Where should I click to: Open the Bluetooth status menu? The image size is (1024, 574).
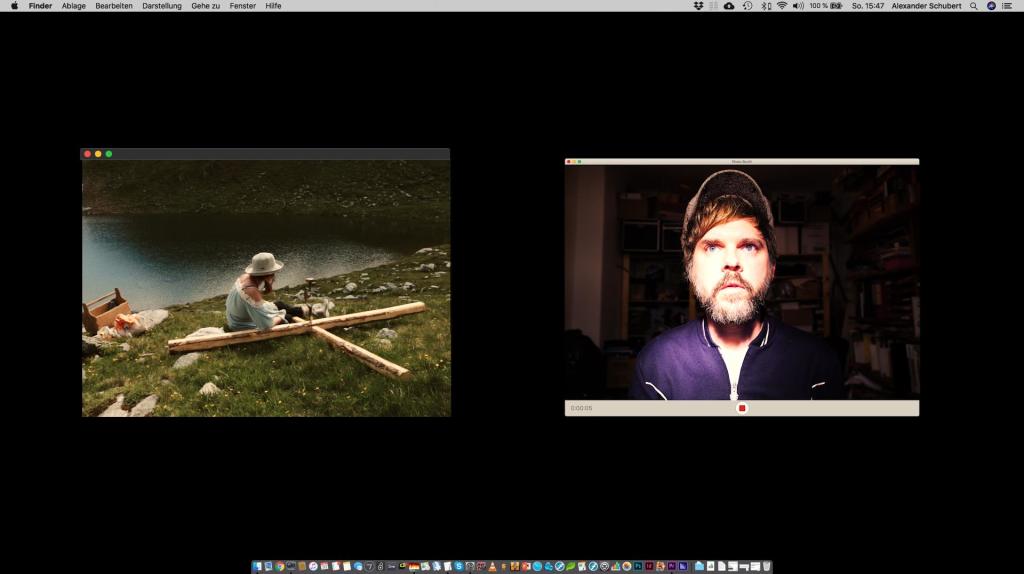click(x=766, y=6)
